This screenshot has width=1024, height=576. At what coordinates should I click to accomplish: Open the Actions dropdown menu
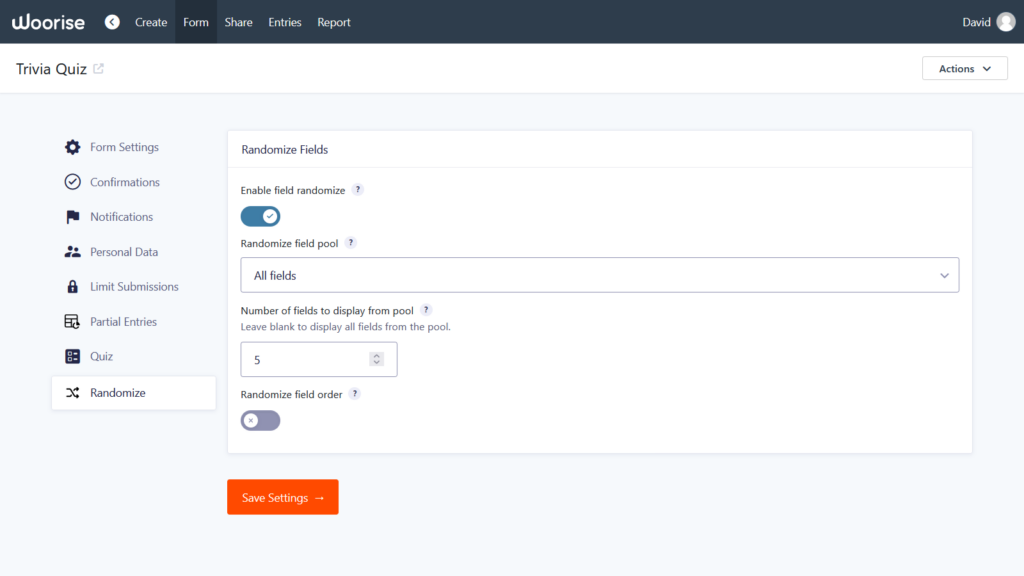964,69
